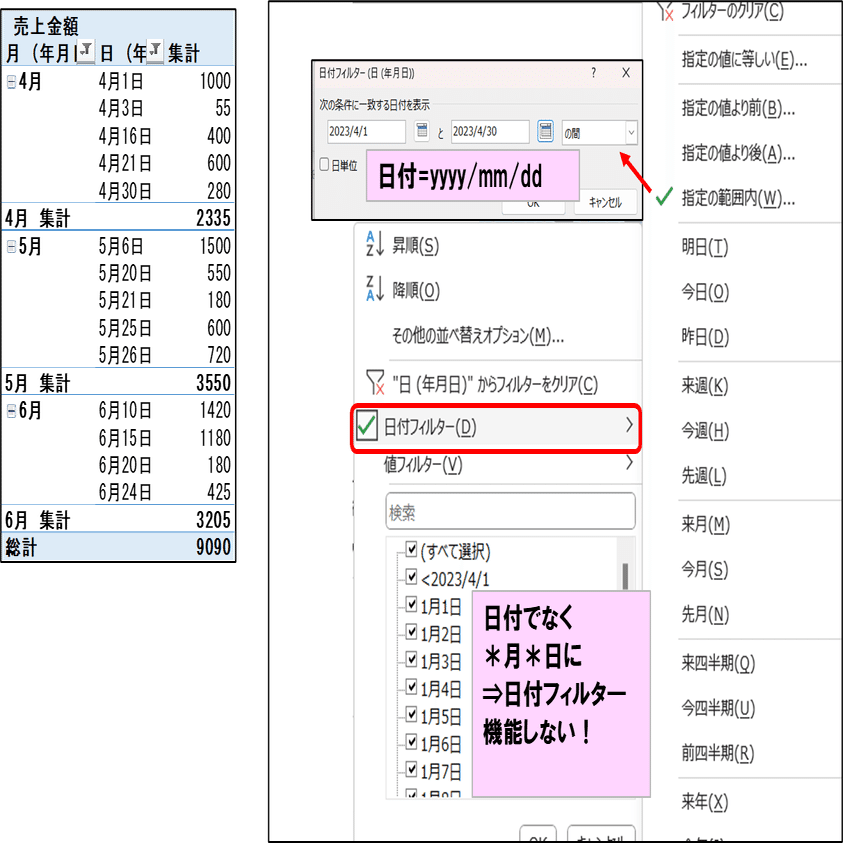Filter by 明日(T)
The height and width of the screenshot is (843, 843).
pyautogui.click(x=704, y=247)
